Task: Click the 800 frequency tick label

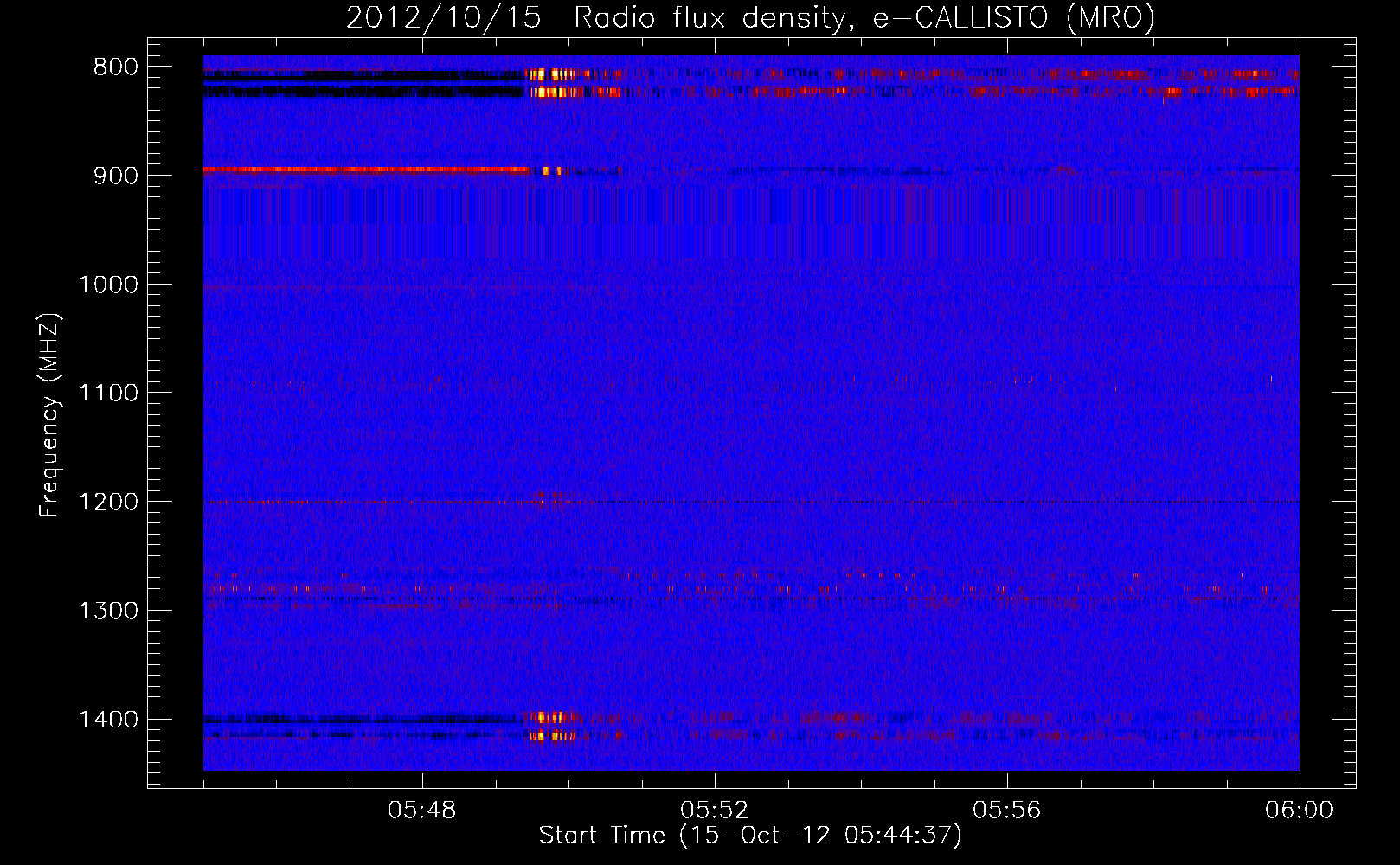Action: coord(116,67)
